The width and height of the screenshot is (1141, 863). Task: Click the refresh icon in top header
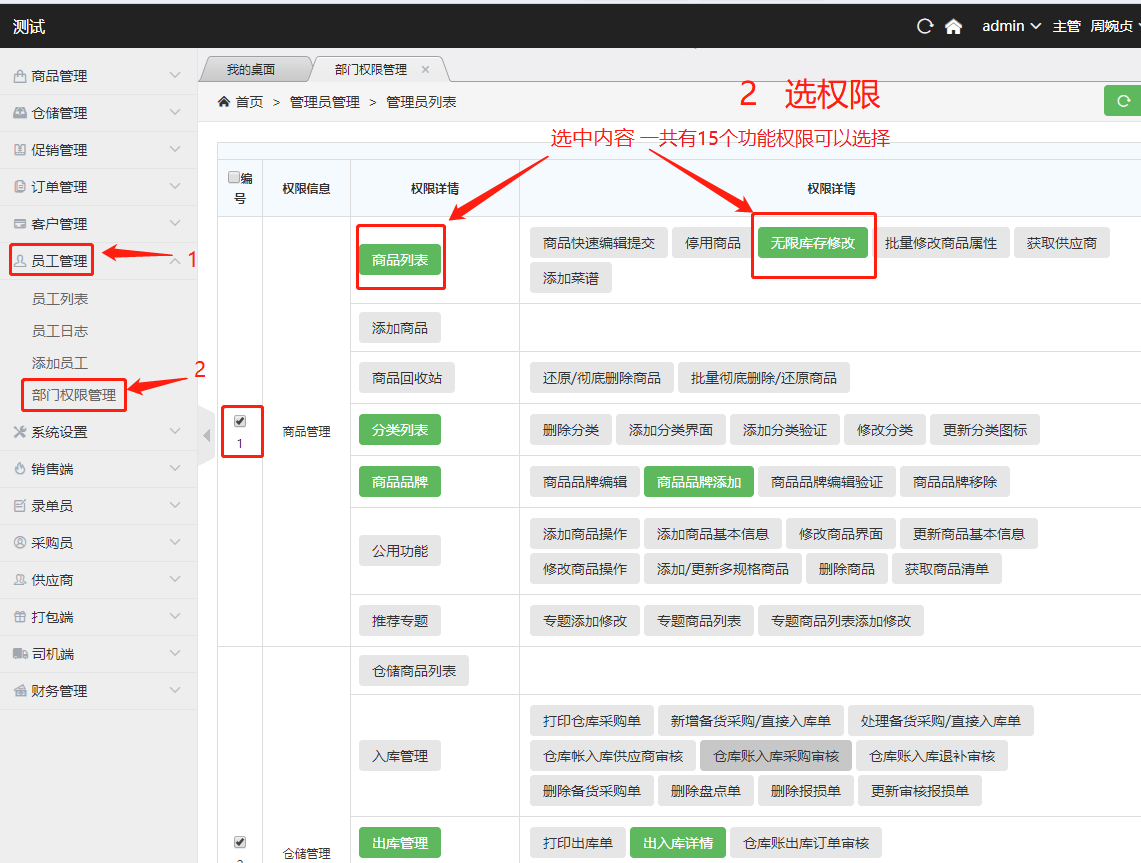coord(925,27)
